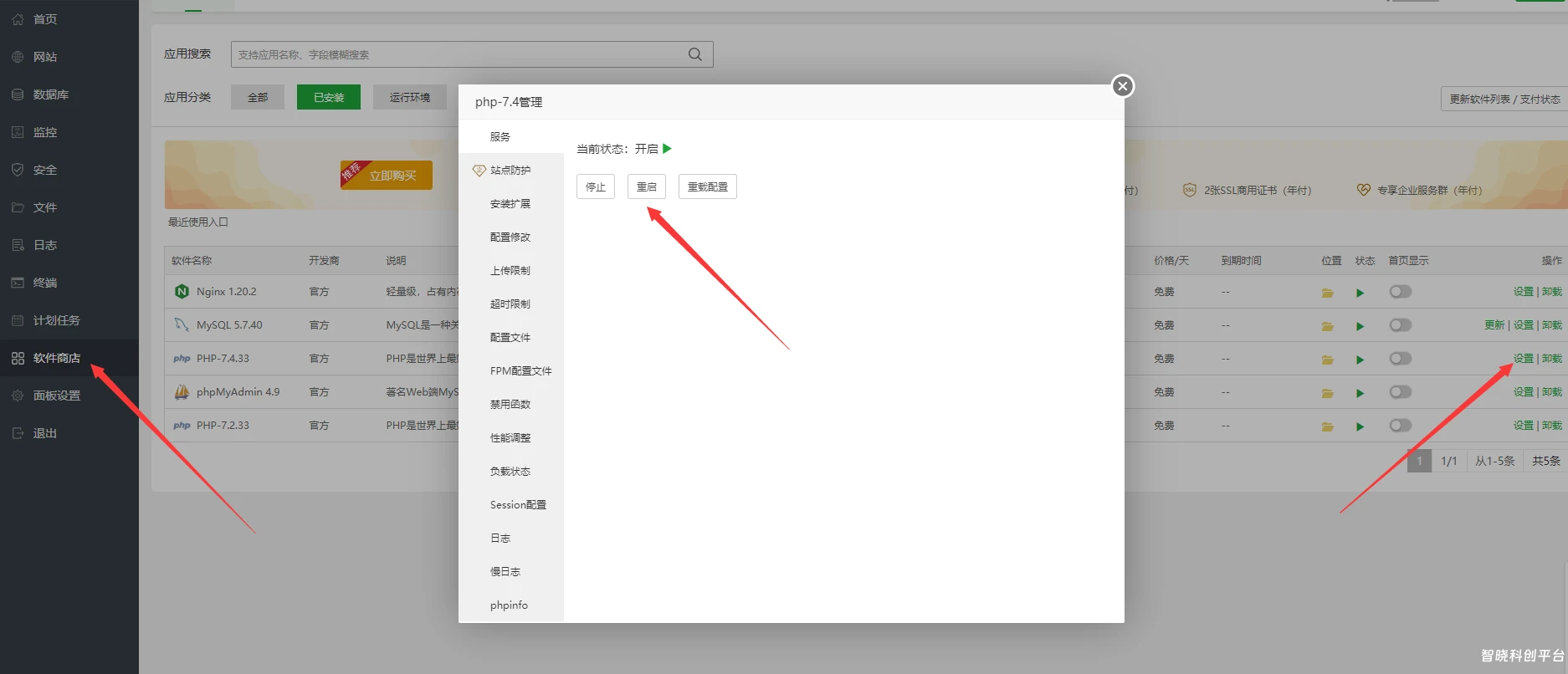Close the php-7.4 management dialog

[x=1122, y=86]
